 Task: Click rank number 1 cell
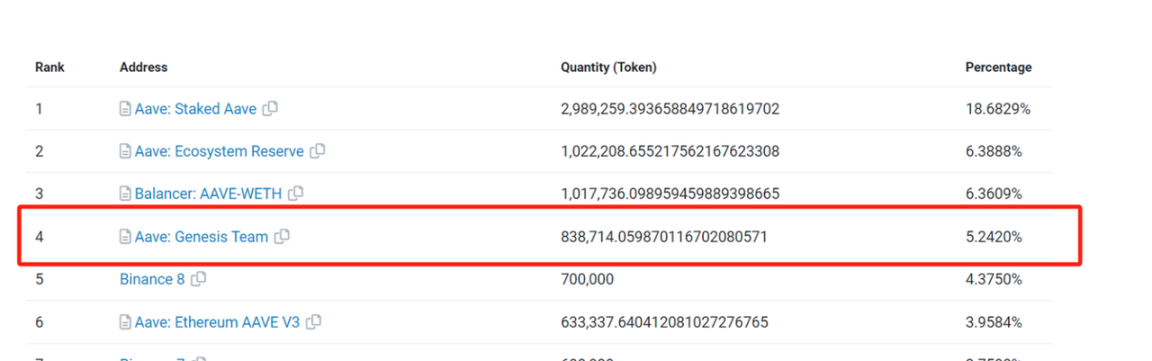coord(39,109)
